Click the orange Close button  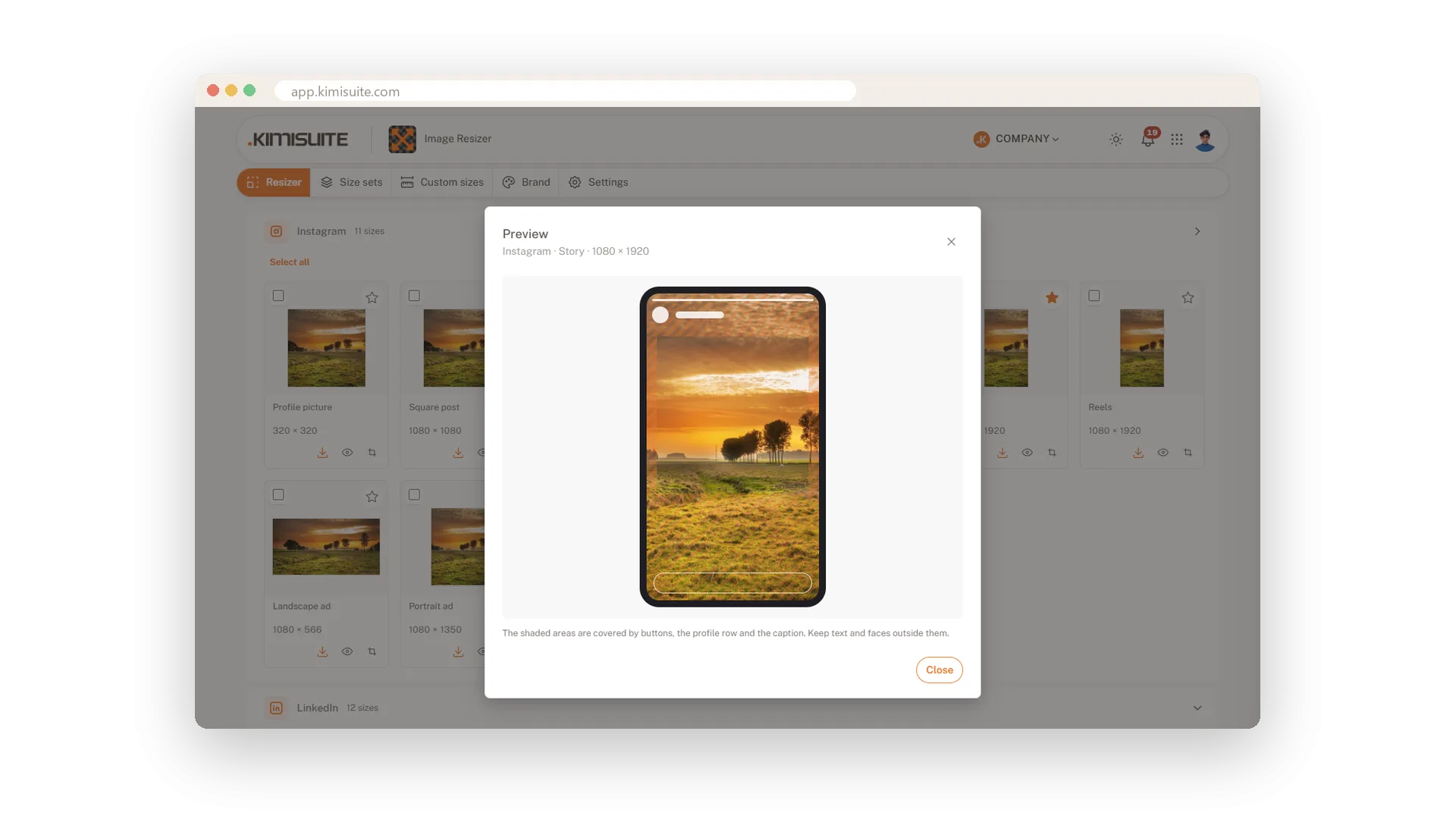tap(939, 670)
